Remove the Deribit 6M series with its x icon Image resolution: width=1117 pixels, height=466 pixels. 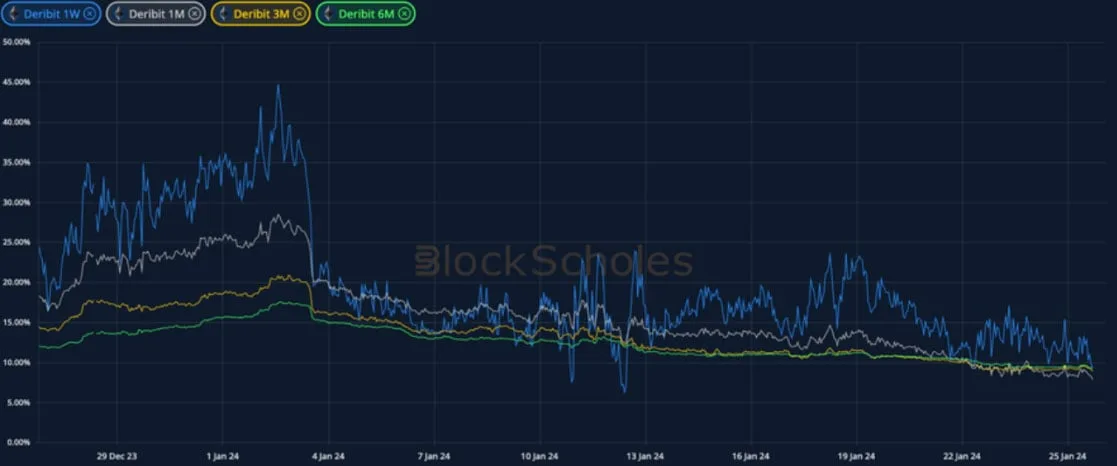[404, 13]
